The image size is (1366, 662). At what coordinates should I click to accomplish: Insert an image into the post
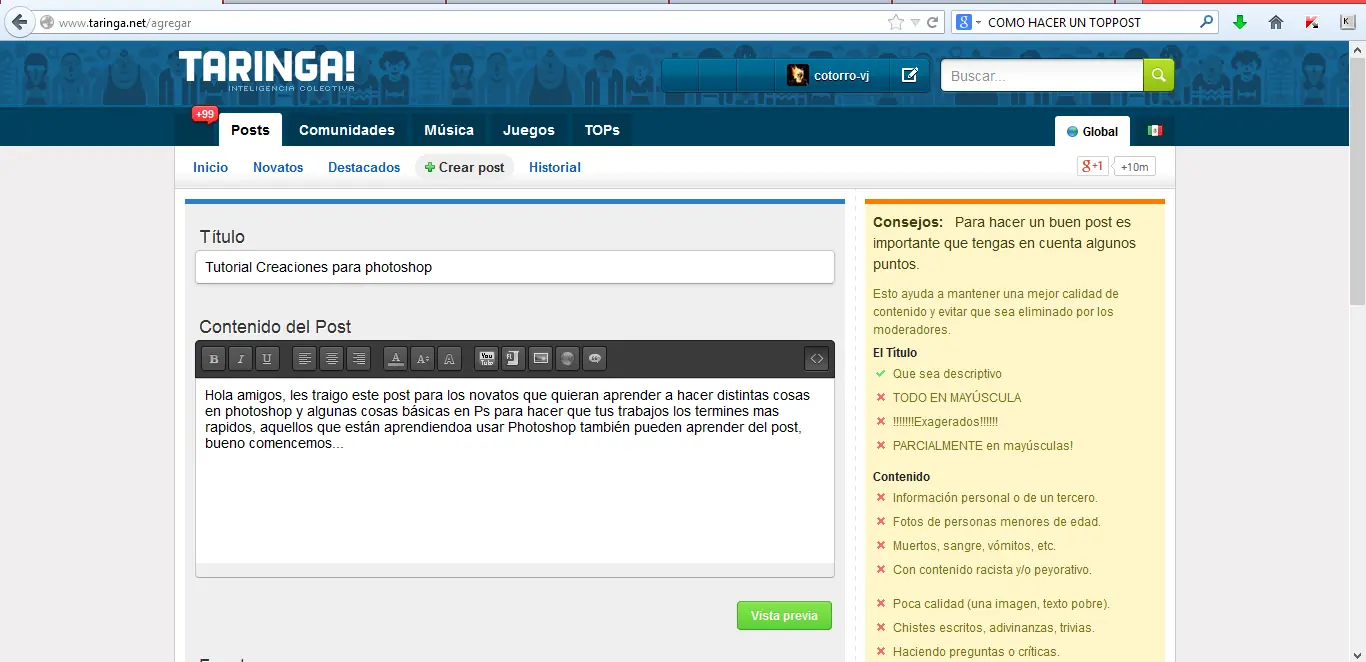click(x=540, y=358)
